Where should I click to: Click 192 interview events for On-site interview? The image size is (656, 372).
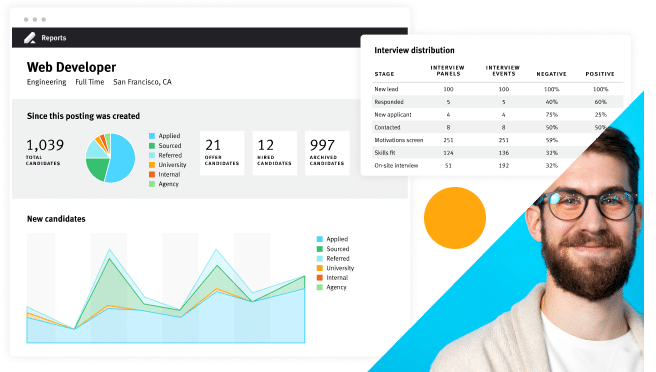[x=504, y=166]
